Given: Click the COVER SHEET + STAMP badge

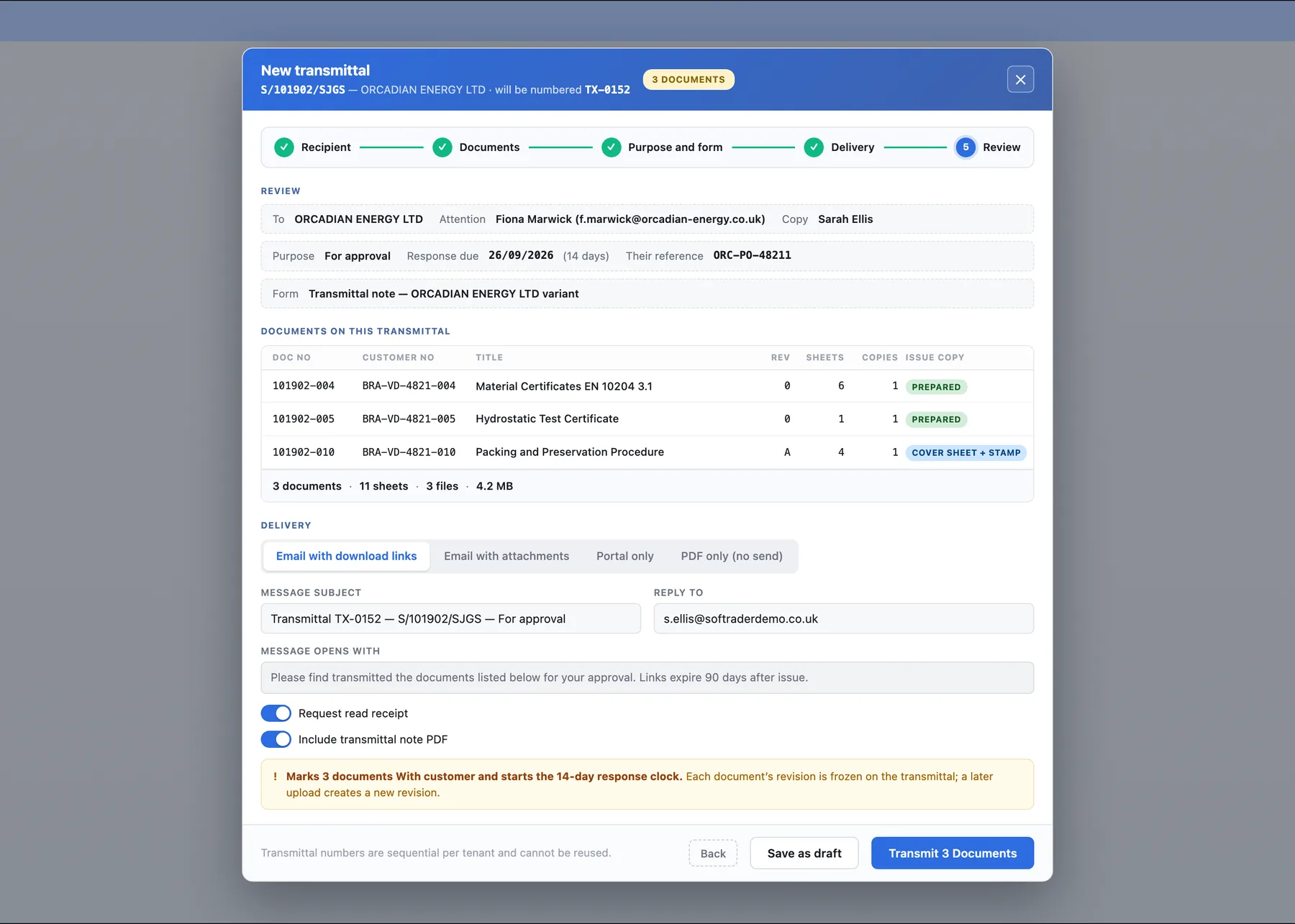Looking at the screenshot, I should point(966,453).
